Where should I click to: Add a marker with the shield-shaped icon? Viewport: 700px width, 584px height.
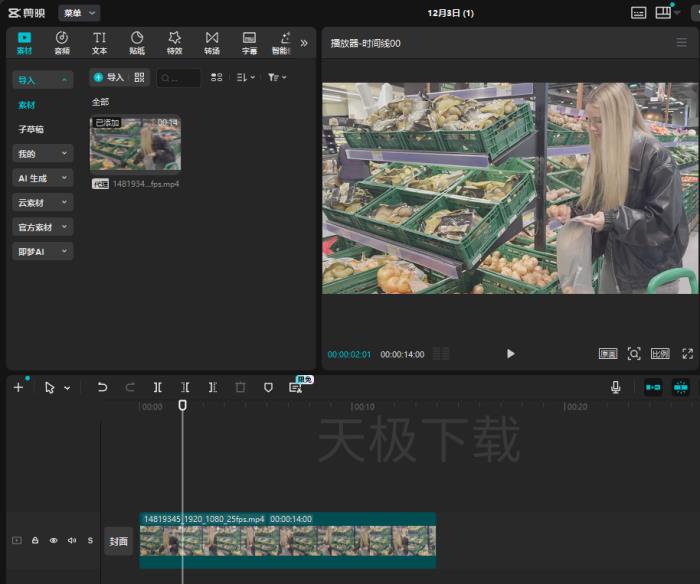click(267, 387)
